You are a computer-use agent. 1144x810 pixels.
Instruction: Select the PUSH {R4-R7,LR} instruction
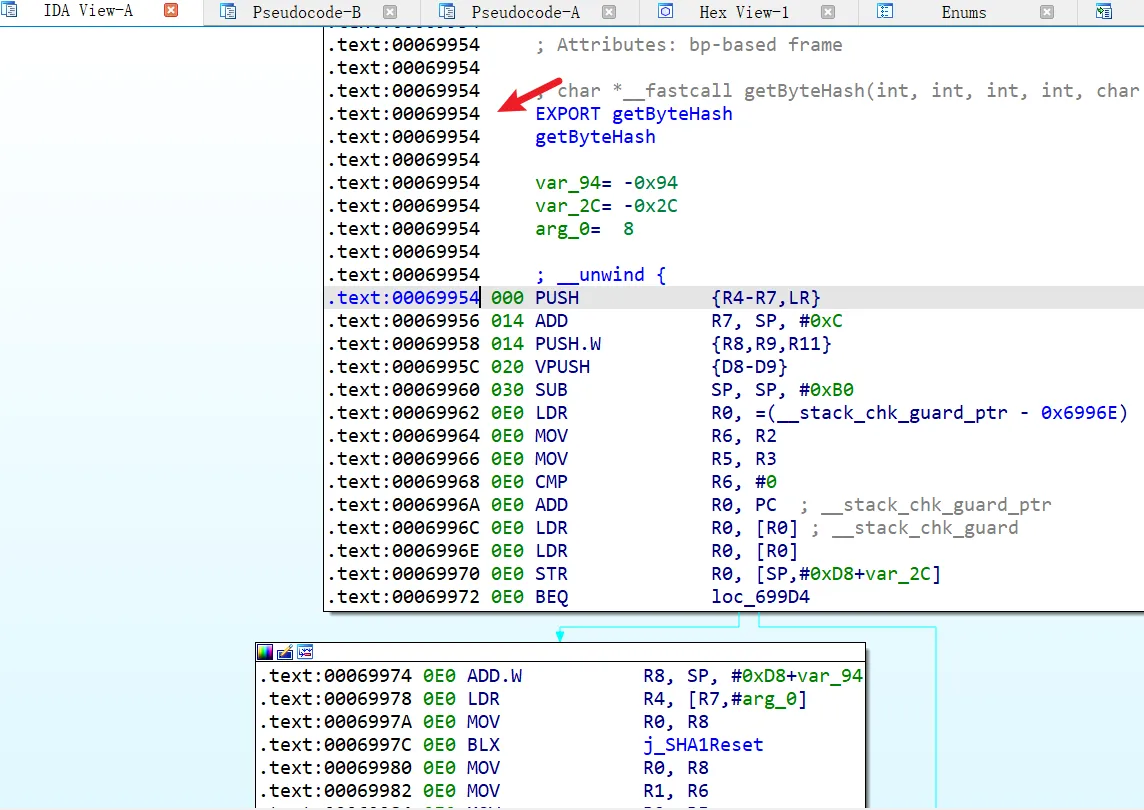tap(678, 298)
